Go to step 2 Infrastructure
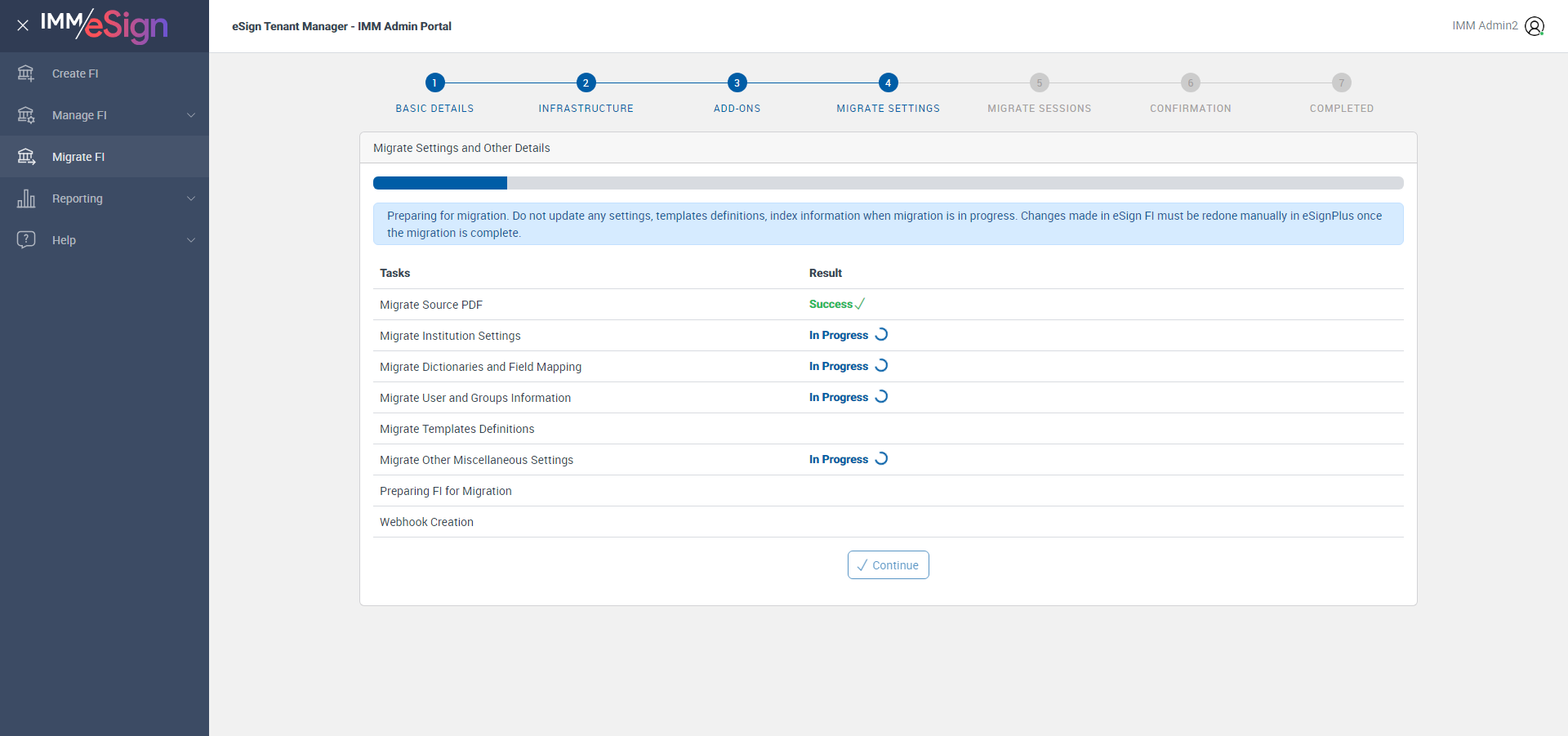 point(586,83)
